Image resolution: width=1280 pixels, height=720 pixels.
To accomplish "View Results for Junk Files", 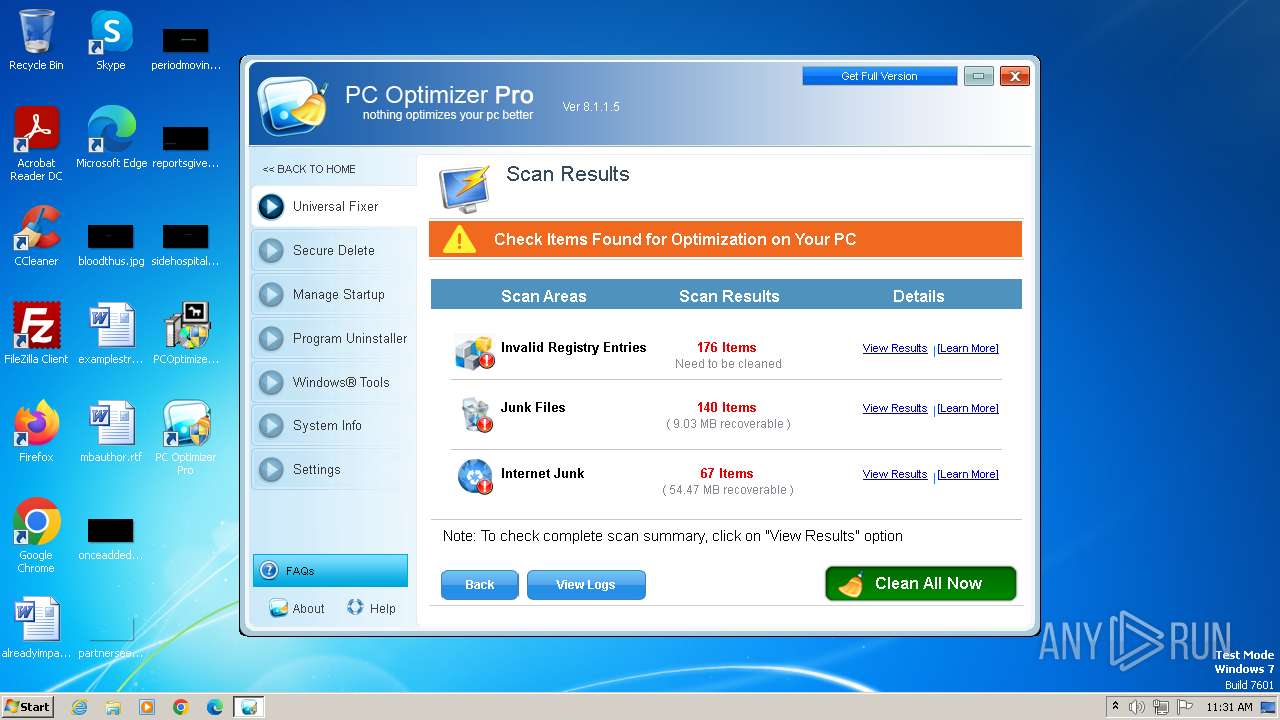I will (895, 408).
